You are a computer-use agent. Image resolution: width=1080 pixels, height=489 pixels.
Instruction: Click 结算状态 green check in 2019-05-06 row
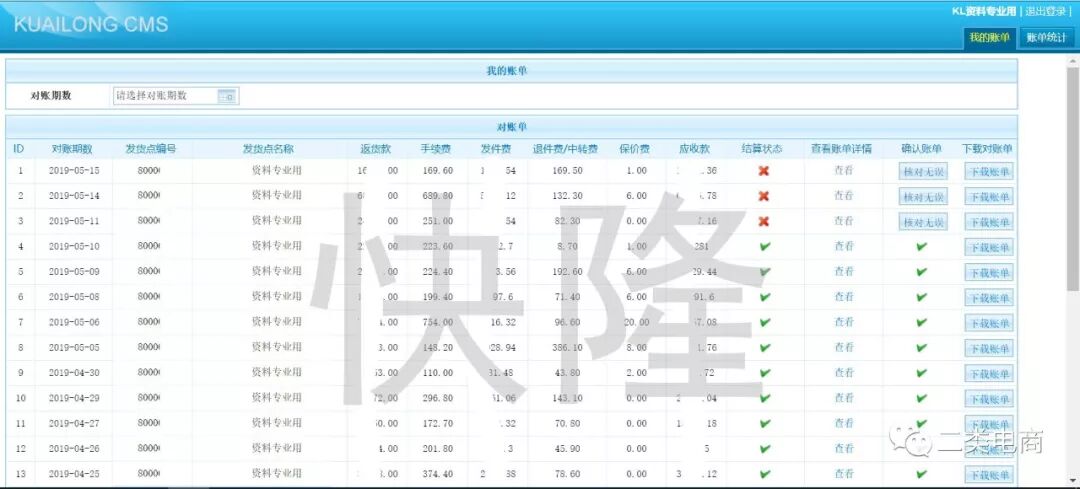tap(765, 322)
